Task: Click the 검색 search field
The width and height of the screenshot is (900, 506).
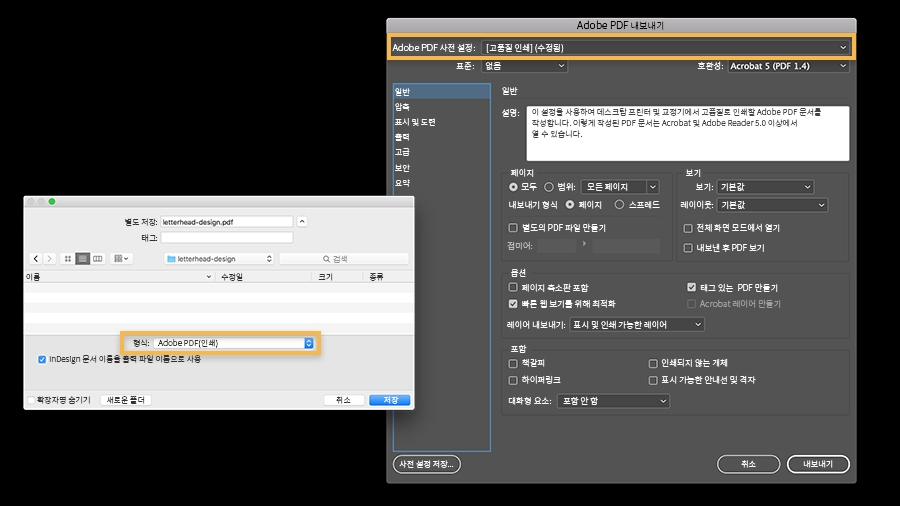Action: pos(344,259)
